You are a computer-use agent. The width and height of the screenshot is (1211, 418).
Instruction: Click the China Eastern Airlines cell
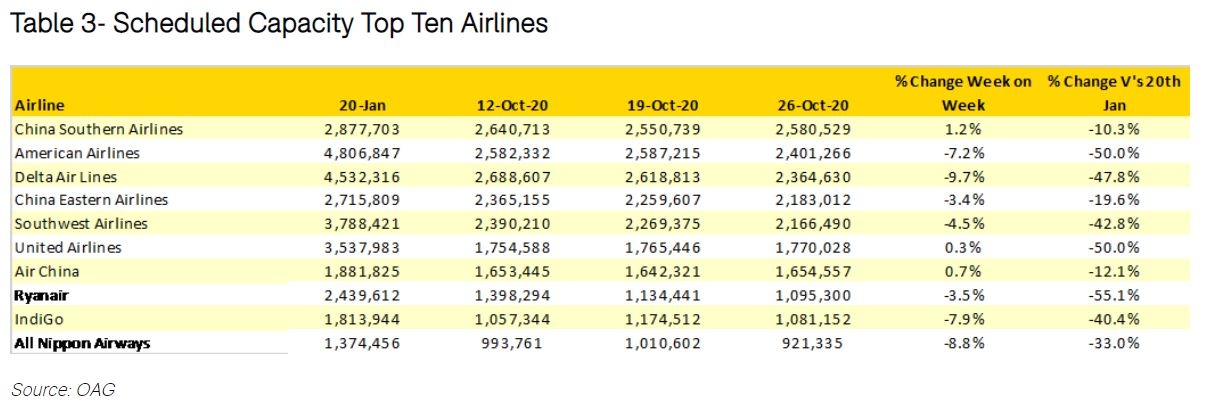pyautogui.click(x=91, y=201)
